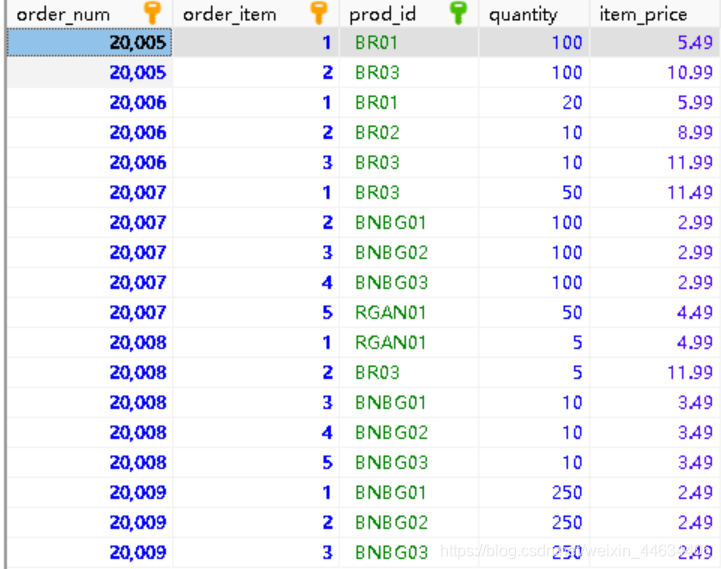Select prod_id RGAN01 in order 20,008 row
The height and width of the screenshot is (569, 721).
click(409, 342)
